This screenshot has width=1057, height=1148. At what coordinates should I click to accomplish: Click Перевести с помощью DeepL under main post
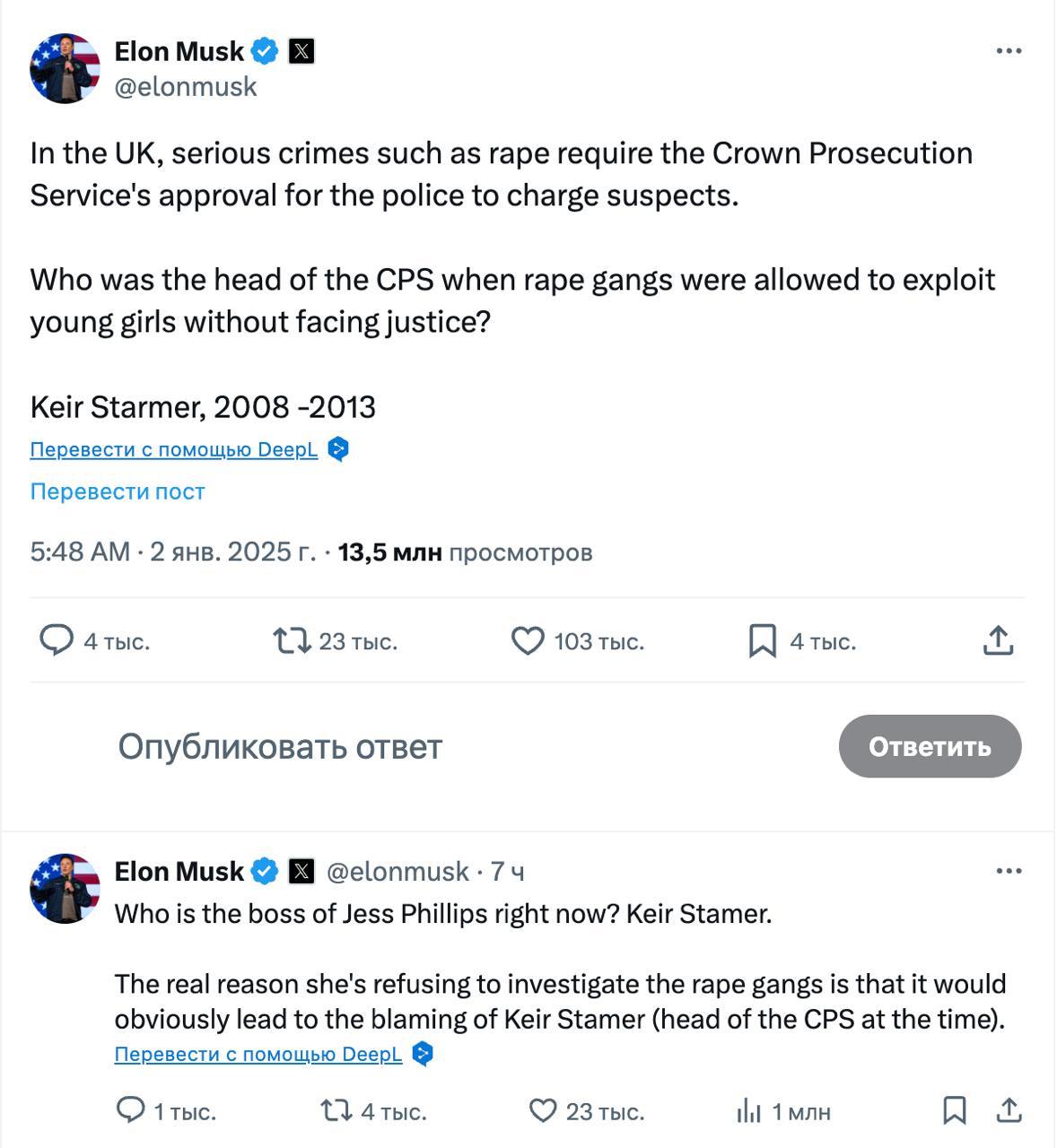[173, 449]
